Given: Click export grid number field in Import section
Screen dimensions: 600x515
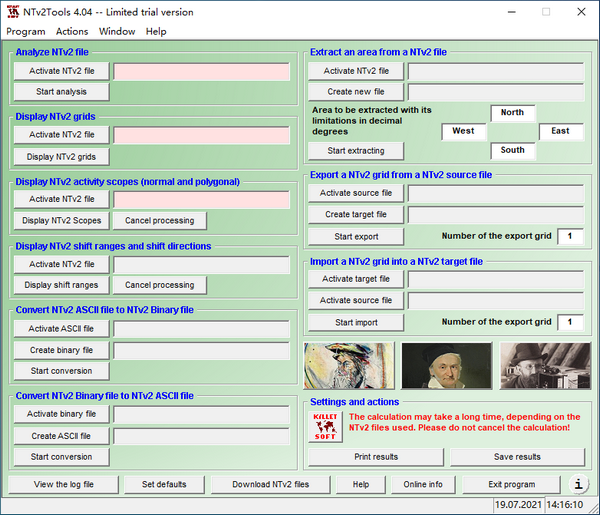Looking at the screenshot, I should [x=571, y=322].
